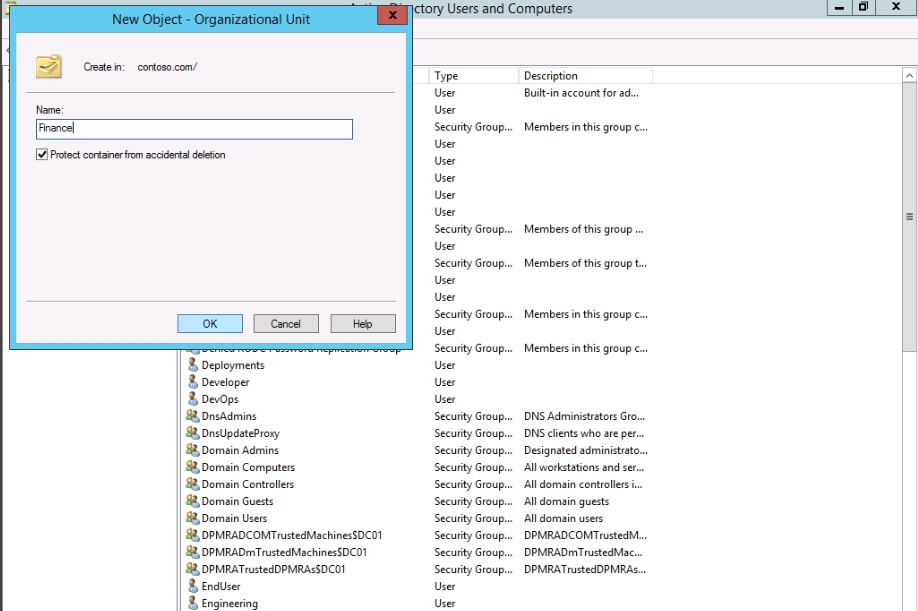The image size is (918, 611).
Task: Sort list by the Description column header
Action: (x=584, y=76)
